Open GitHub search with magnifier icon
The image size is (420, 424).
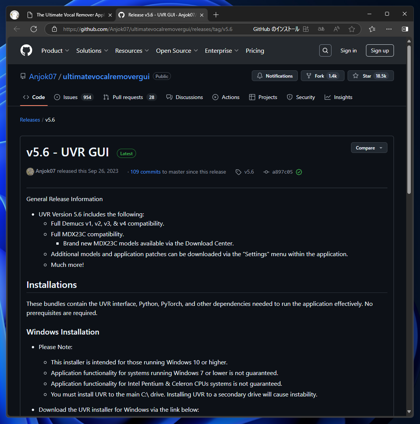tap(325, 51)
